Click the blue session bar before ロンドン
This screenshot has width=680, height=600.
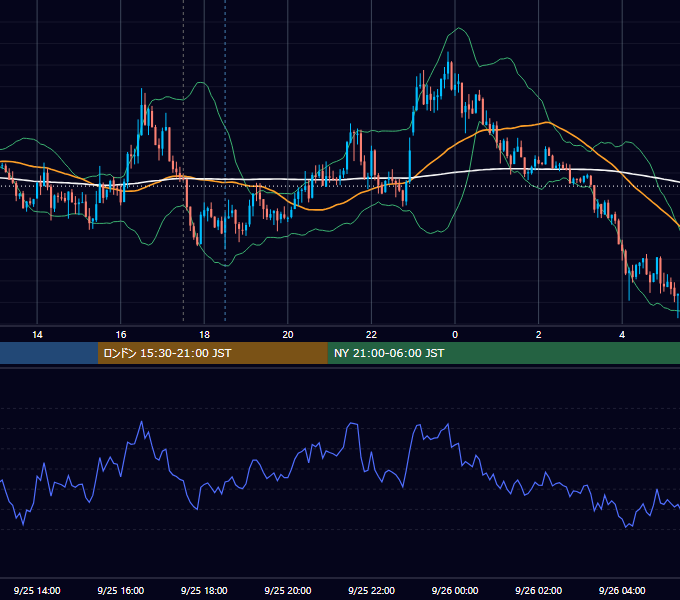click(x=49, y=353)
